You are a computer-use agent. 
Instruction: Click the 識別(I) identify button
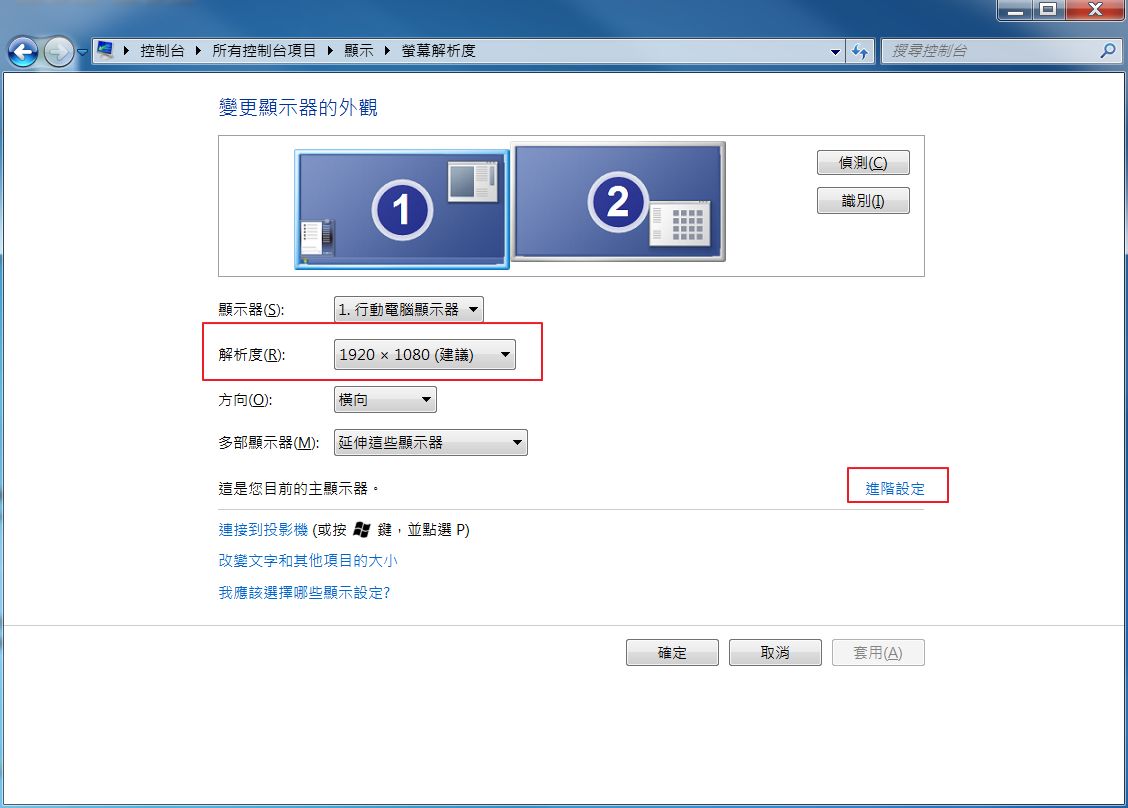863,201
